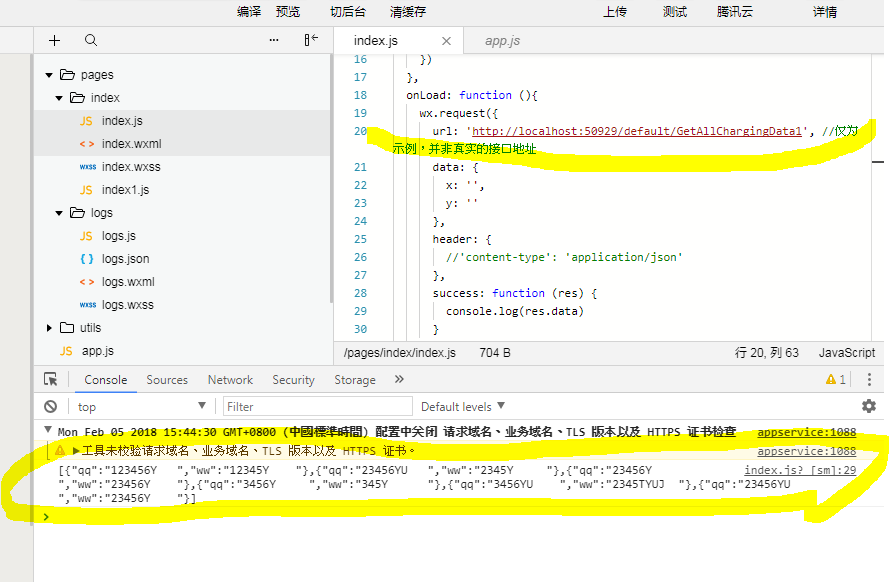
Task: Open the 'top' context dropdown
Action: 140,407
